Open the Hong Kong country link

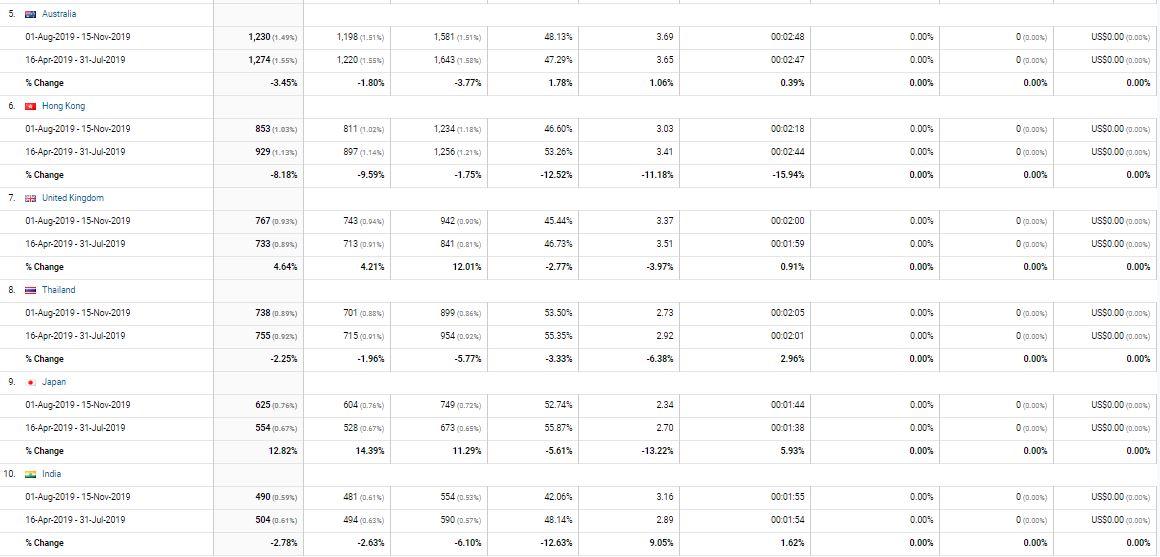64,106
